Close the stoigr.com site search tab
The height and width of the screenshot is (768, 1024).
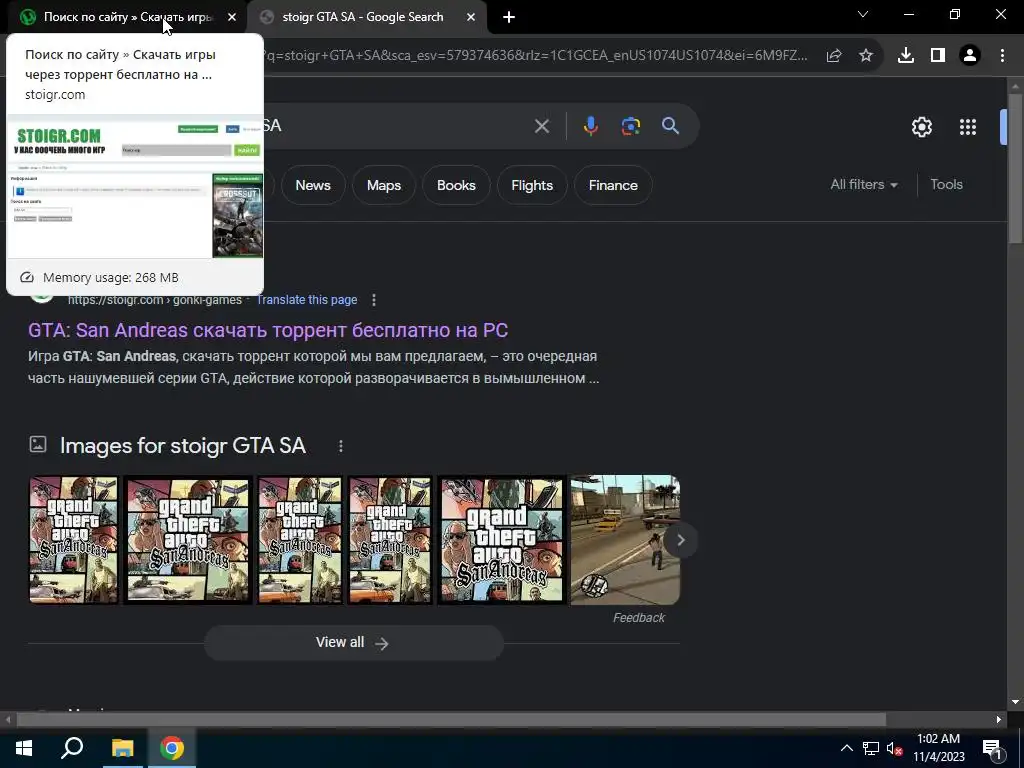(232, 17)
